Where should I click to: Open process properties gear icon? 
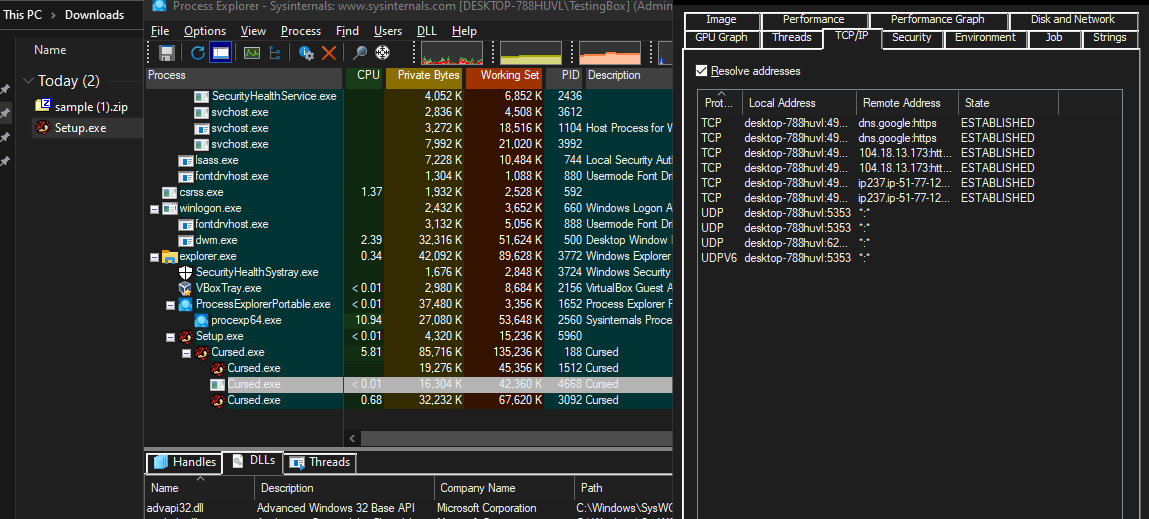coord(306,53)
